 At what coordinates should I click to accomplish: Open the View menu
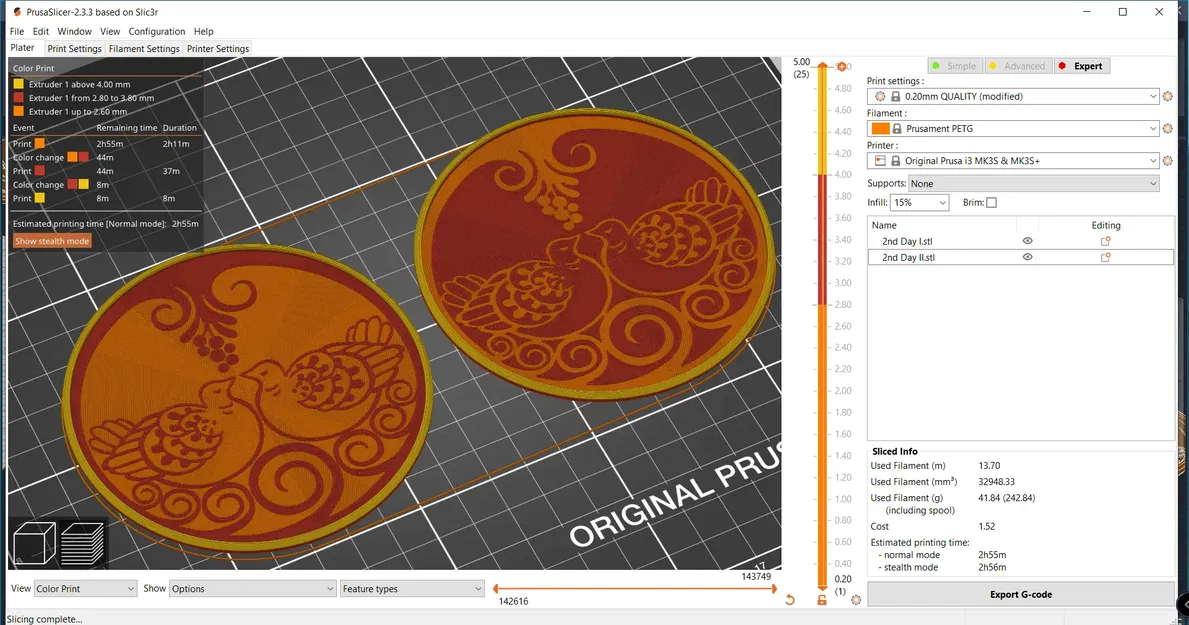click(x=110, y=31)
